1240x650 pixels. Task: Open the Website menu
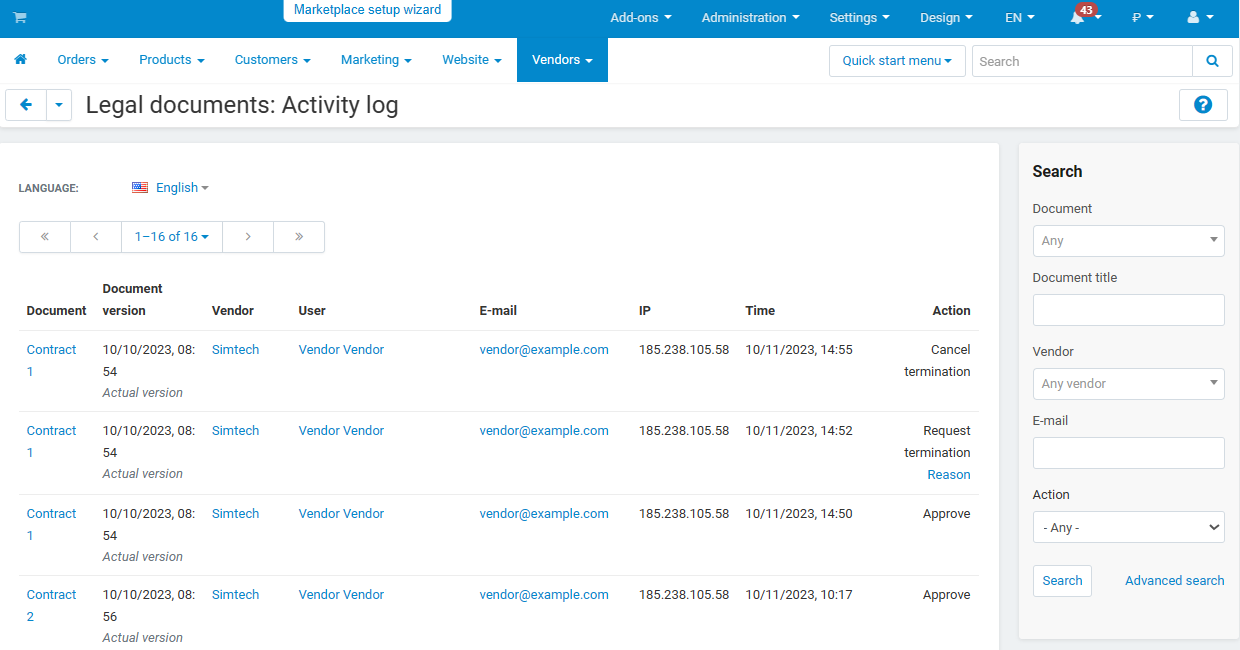point(472,60)
